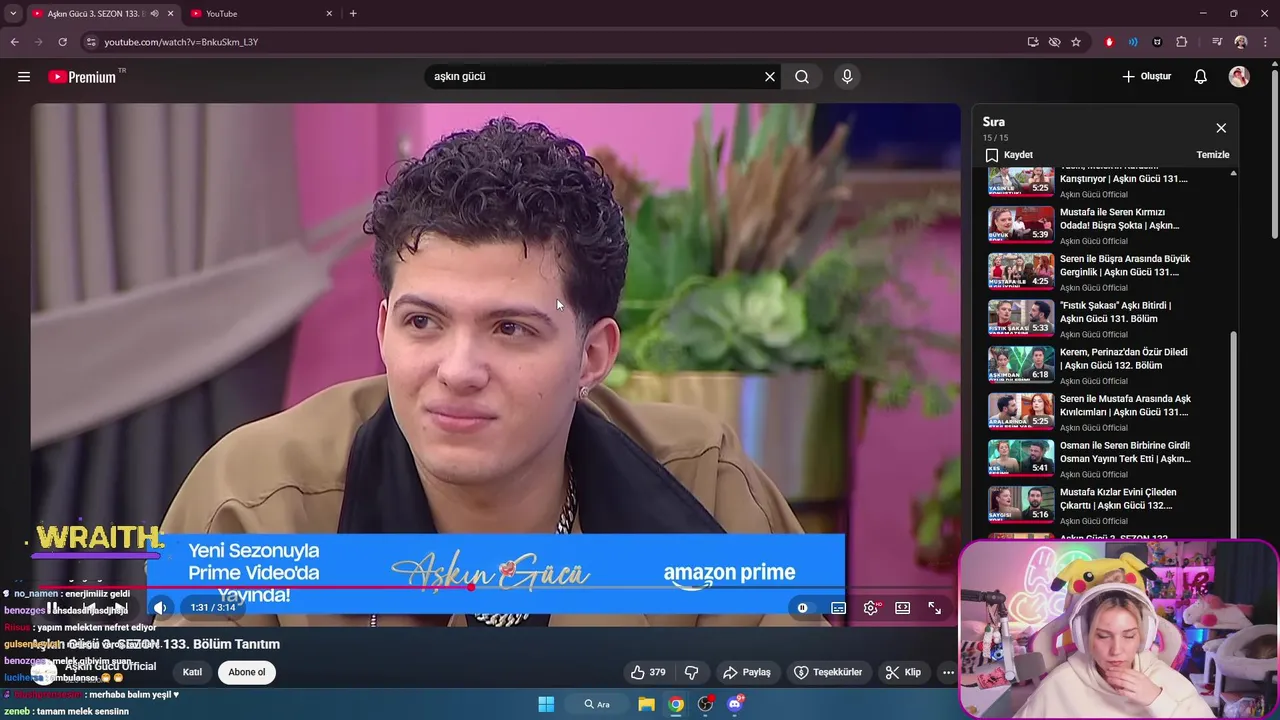Click the magnifier search button
Image resolution: width=1280 pixels, height=720 pixels.
[802, 77]
